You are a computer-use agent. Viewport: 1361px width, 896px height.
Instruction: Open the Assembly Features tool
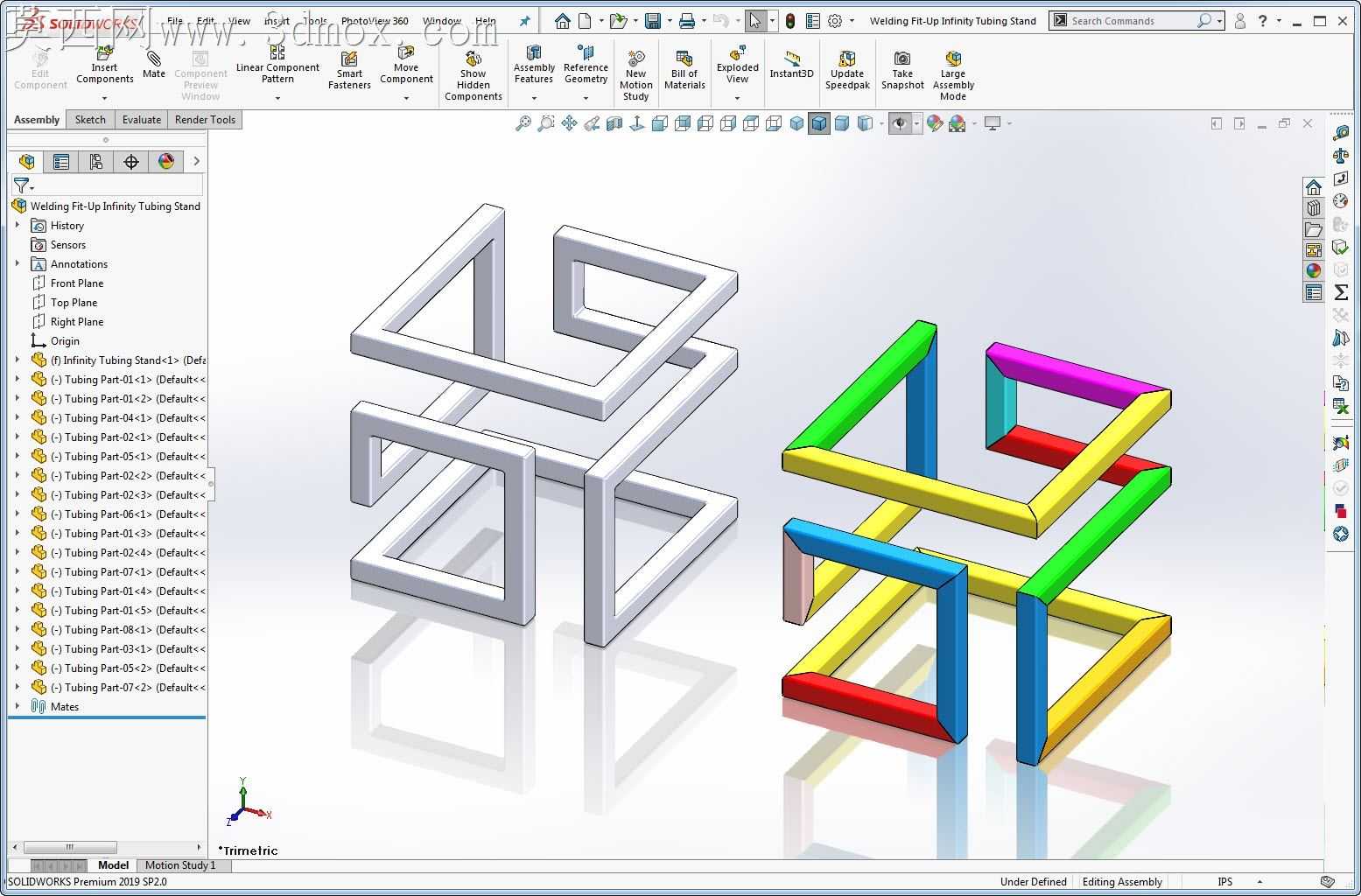(534, 65)
